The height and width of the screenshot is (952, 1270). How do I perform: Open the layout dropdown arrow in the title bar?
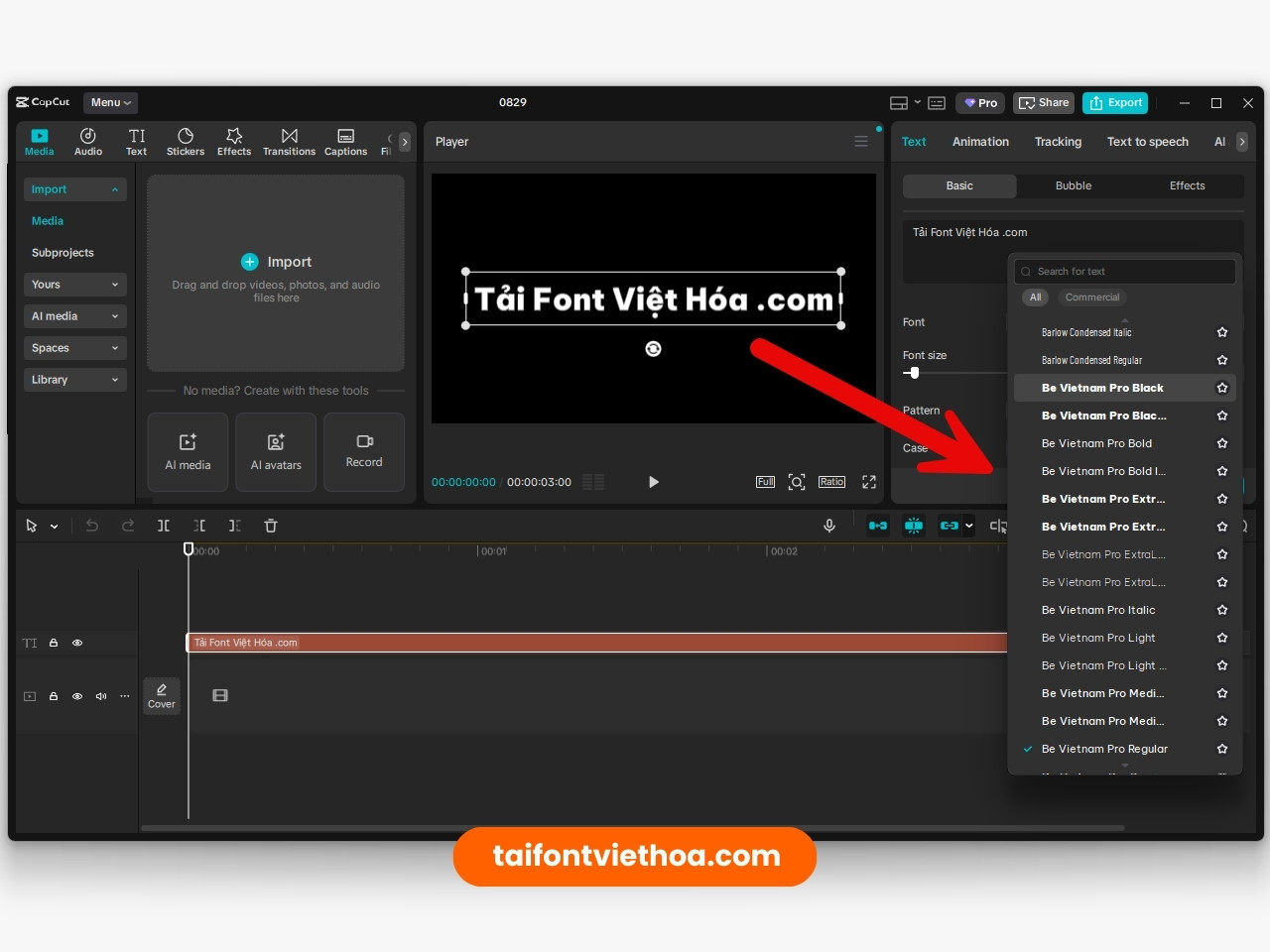tap(918, 103)
